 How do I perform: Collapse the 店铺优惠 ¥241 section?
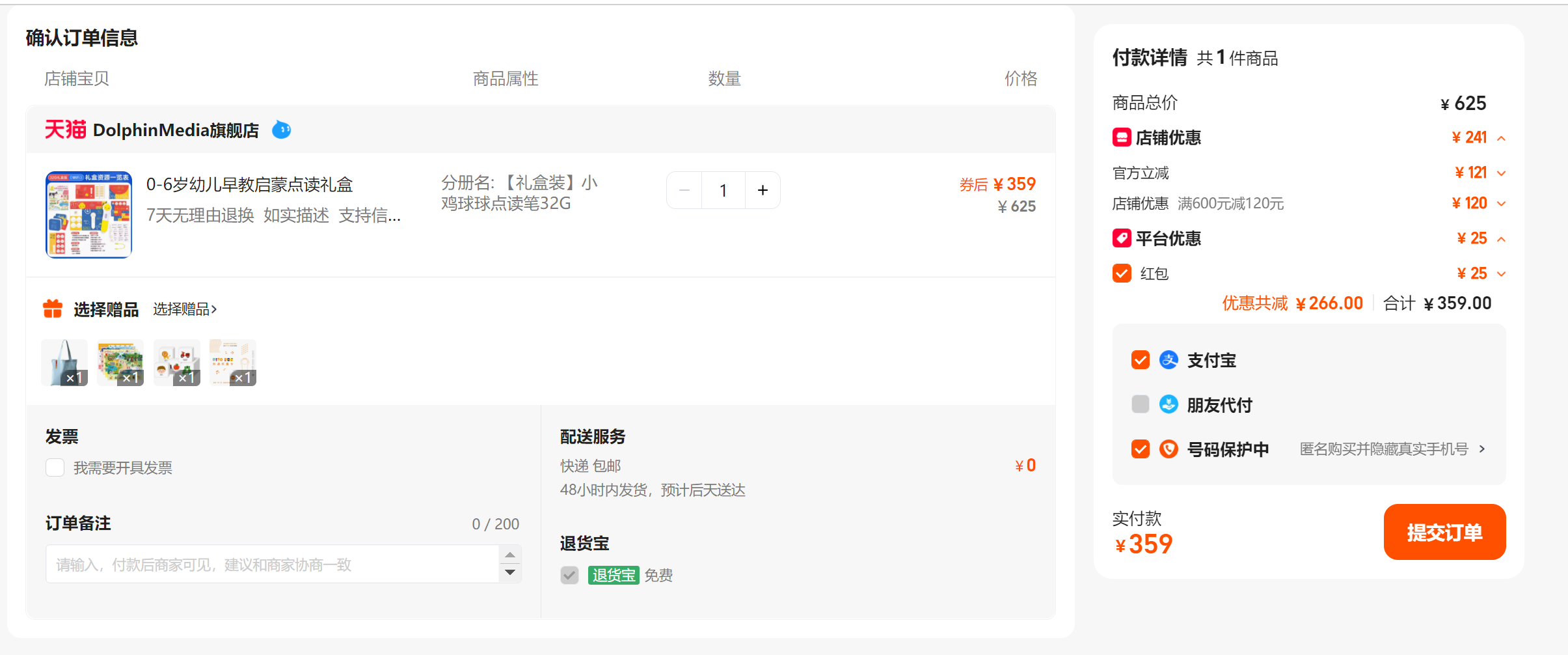(x=1501, y=138)
